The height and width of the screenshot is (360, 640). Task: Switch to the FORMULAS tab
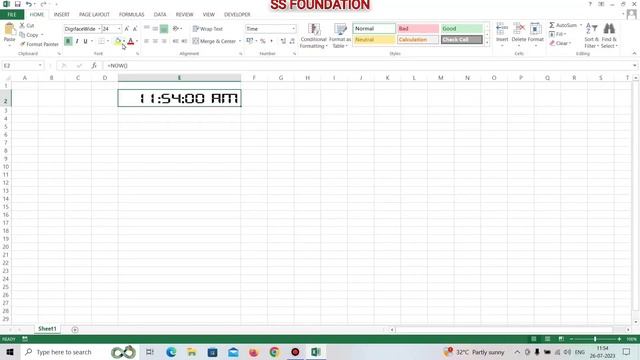pyautogui.click(x=131, y=15)
